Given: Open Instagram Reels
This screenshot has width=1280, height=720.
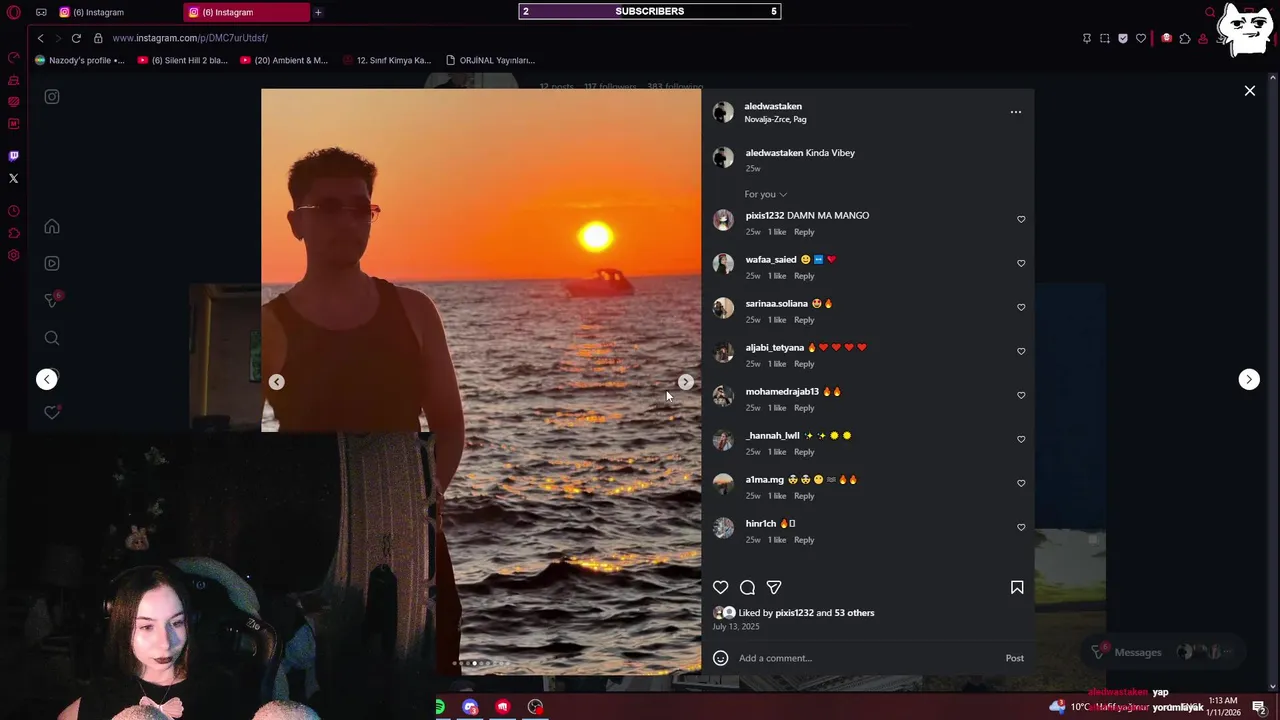Looking at the screenshot, I should (x=52, y=263).
